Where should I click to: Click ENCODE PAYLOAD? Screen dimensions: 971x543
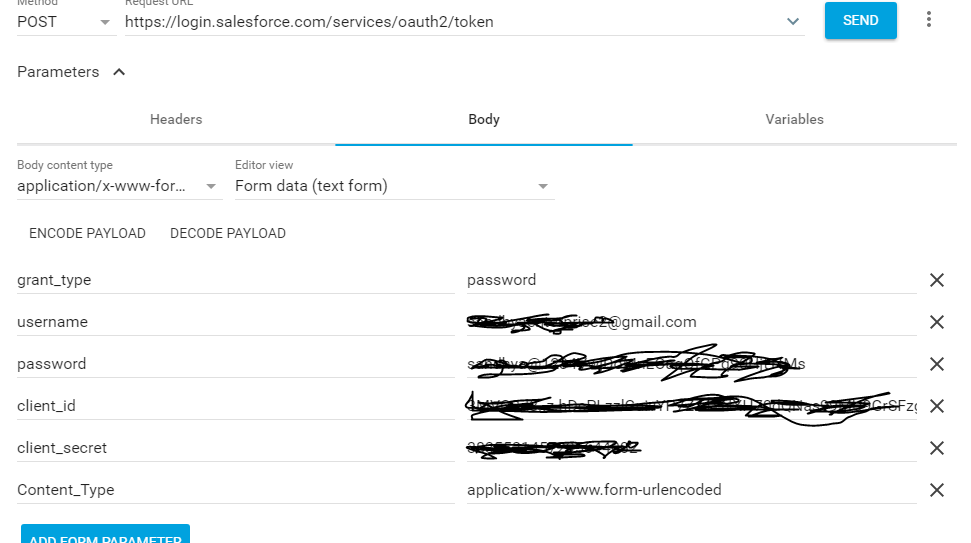87,233
